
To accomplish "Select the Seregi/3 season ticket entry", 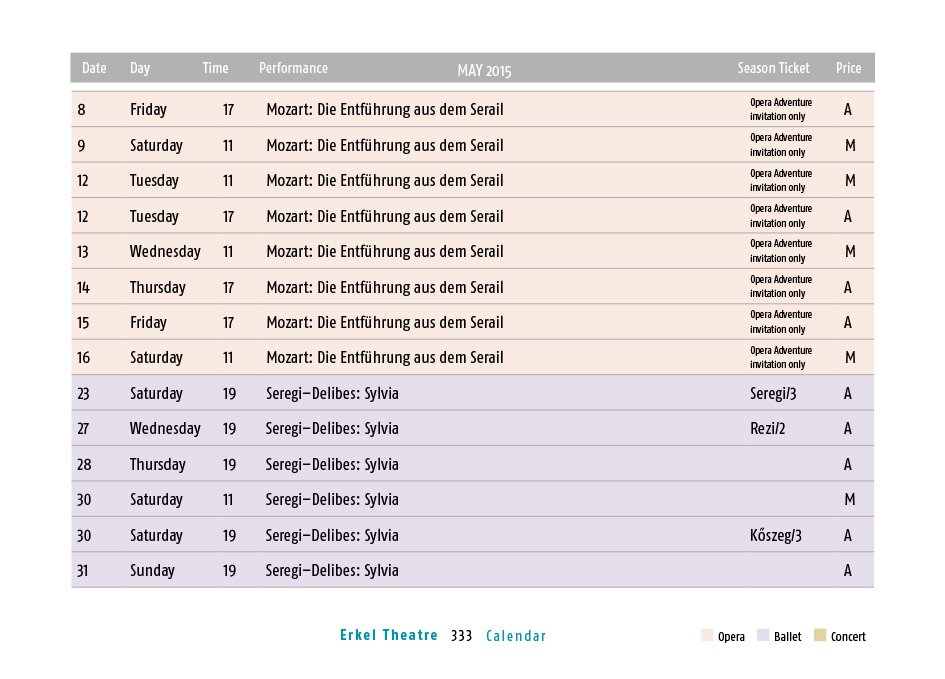I will tap(773, 394).
